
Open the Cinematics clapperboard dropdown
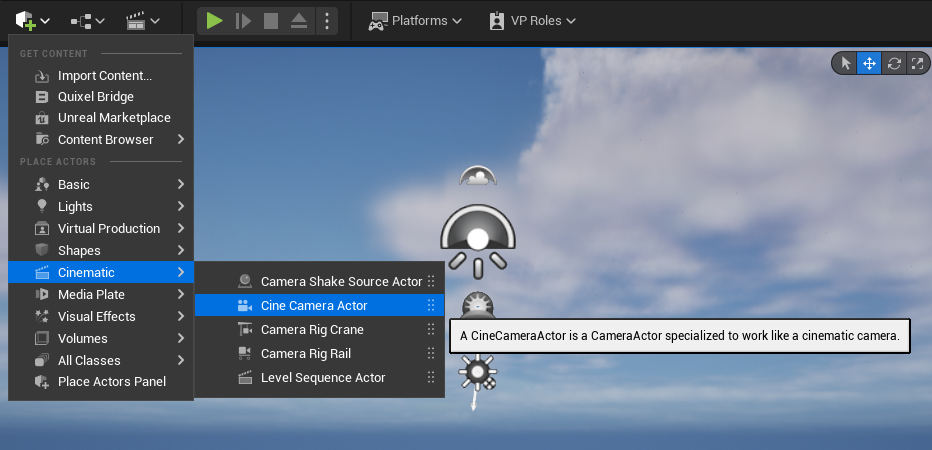pyautogui.click(x=143, y=21)
